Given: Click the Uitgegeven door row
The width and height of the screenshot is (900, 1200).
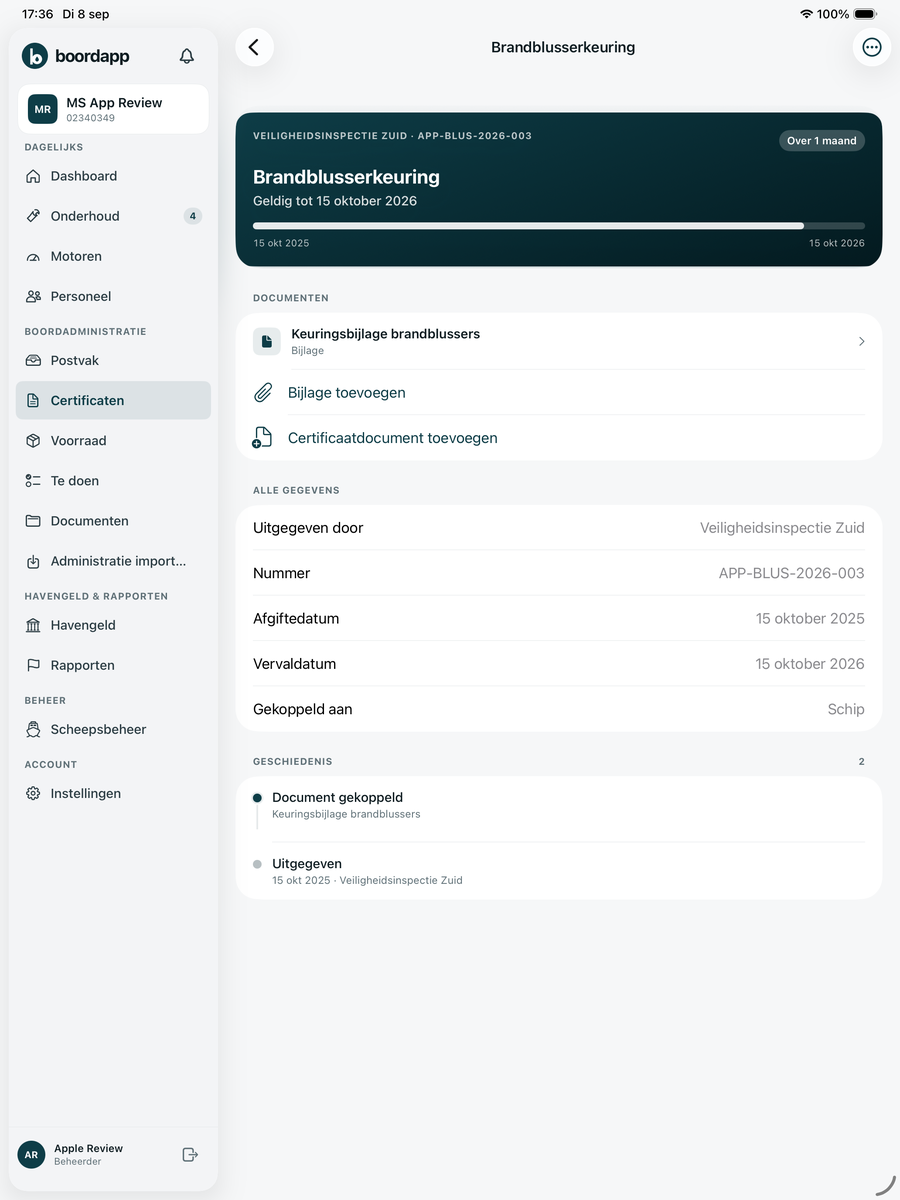Looking at the screenshot, I should point(559,528).
